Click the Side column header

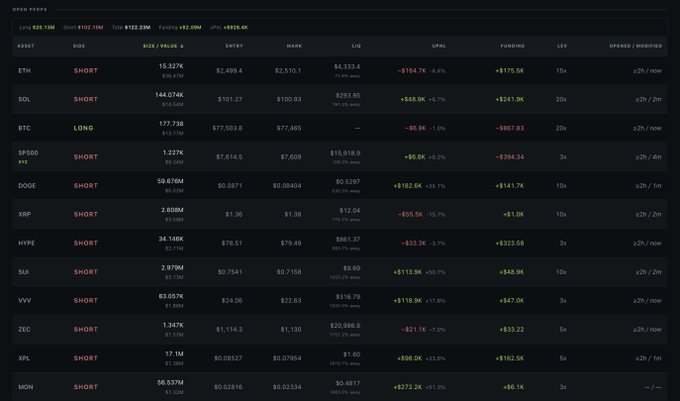[x=79, y=46]
